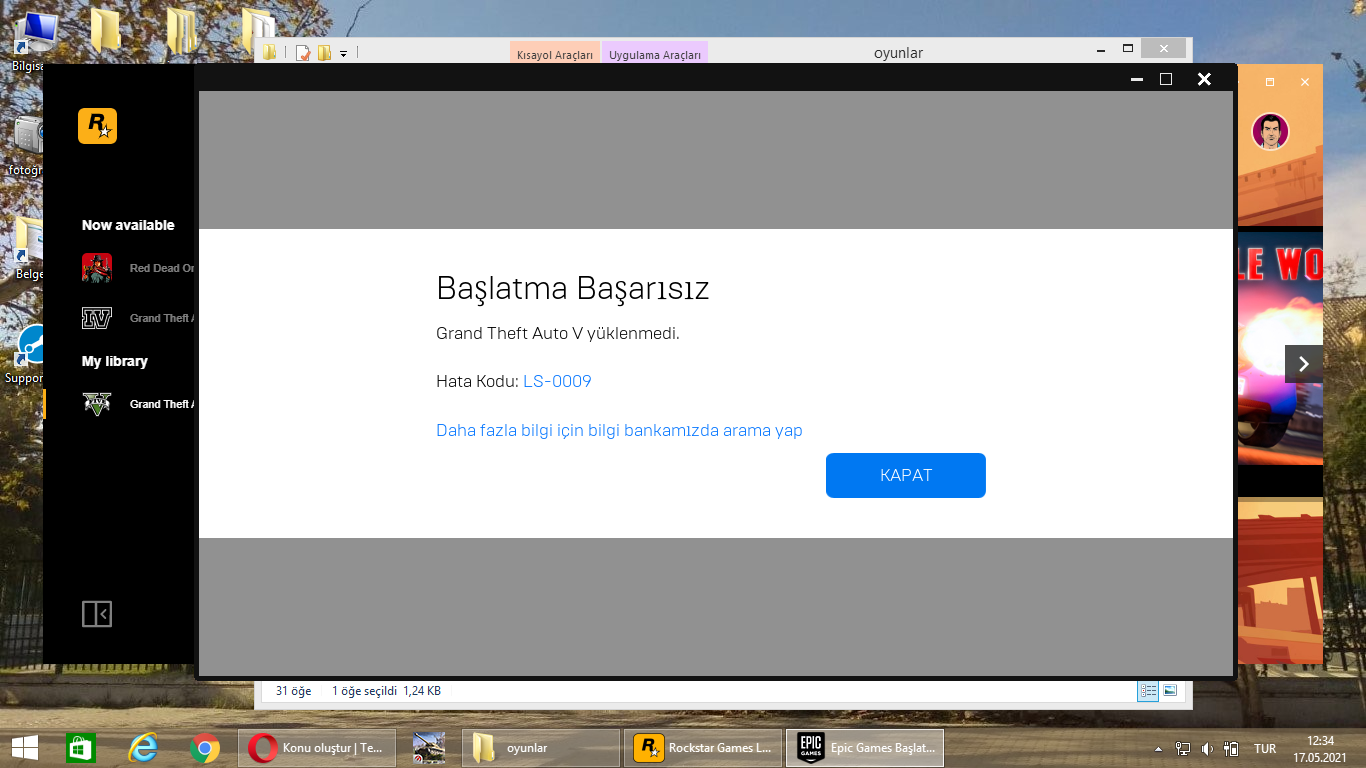Image resolution: width=1366 pixels, height=768 pixels.
Task: Maximize the Epic Games Launcher window
Action: 1166,79
